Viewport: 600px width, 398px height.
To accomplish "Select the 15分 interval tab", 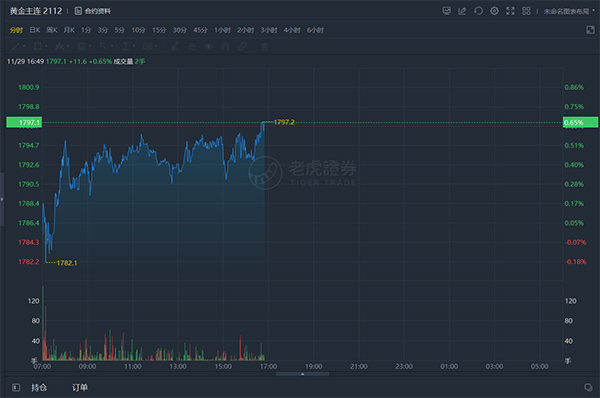I will 159,30.
